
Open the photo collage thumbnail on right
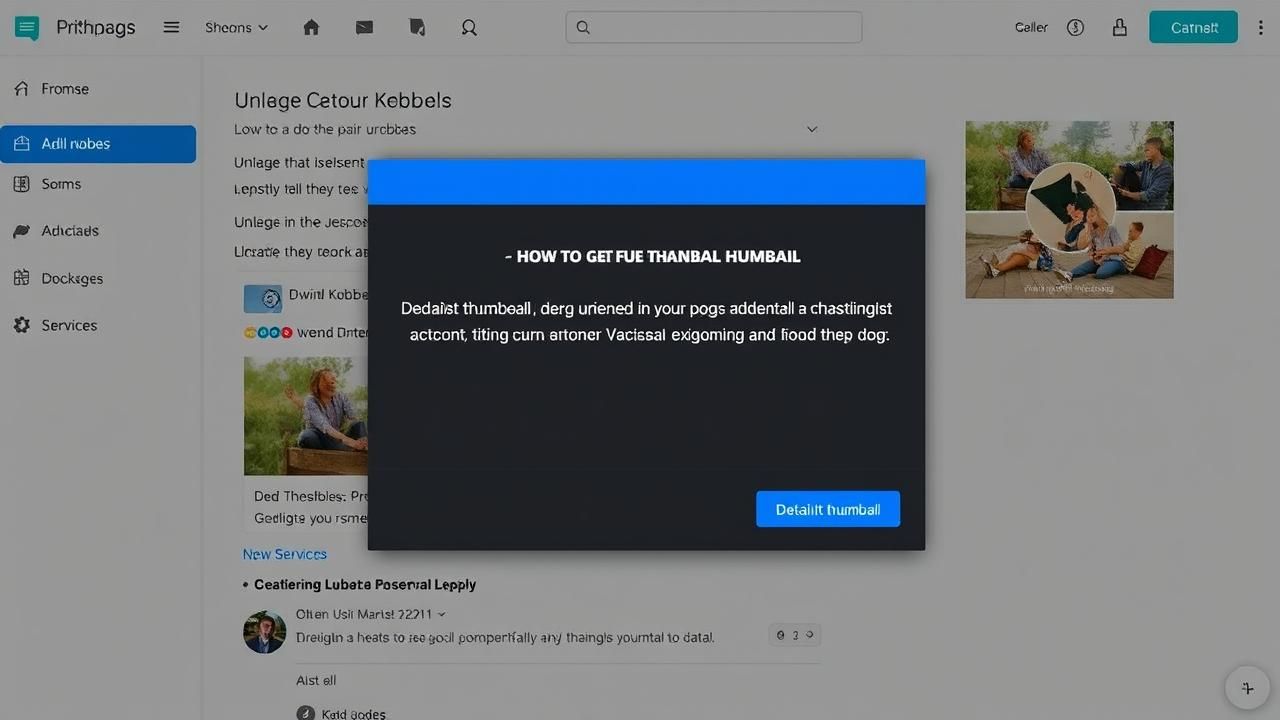(x=1069, y=210)
